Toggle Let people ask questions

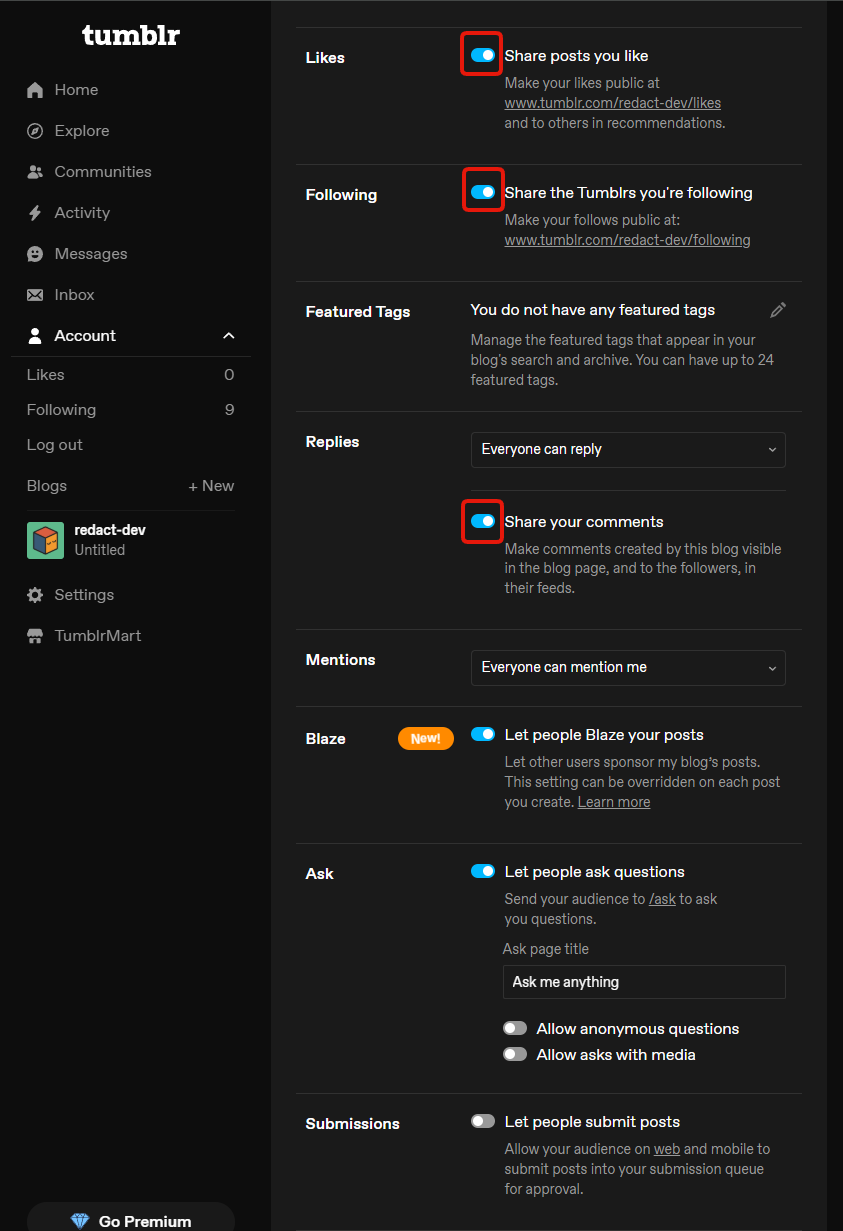click(483, 871)
